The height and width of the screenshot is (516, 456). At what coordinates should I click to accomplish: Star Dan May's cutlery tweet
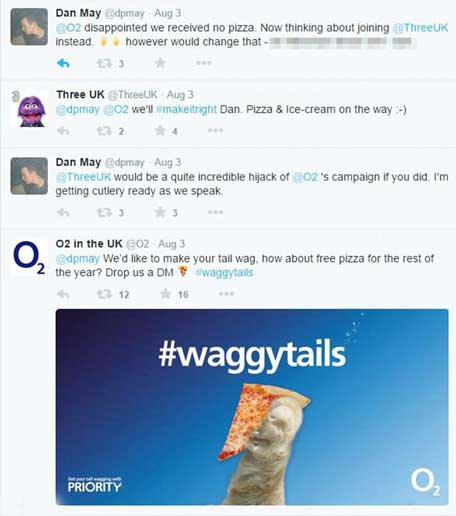click(160, 212)
